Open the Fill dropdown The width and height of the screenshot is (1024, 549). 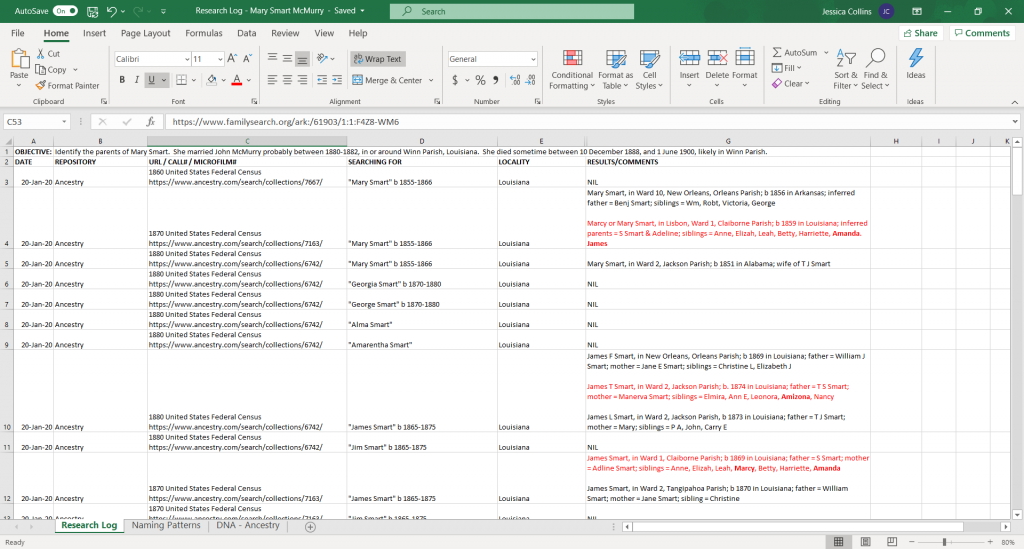click(x=787, y=68)
